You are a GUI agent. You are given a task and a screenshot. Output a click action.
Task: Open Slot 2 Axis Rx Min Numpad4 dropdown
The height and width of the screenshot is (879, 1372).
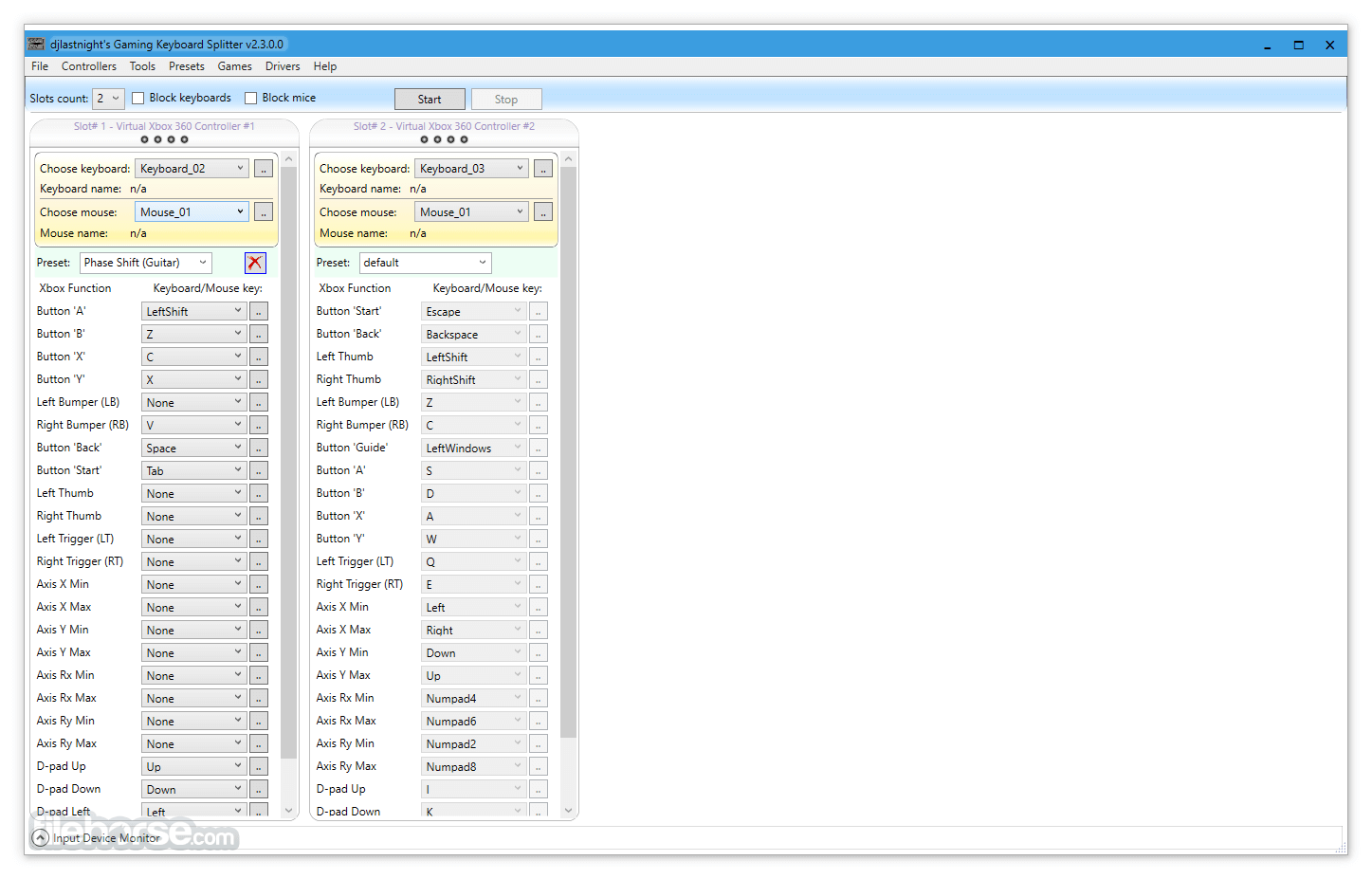click(474, 698)
